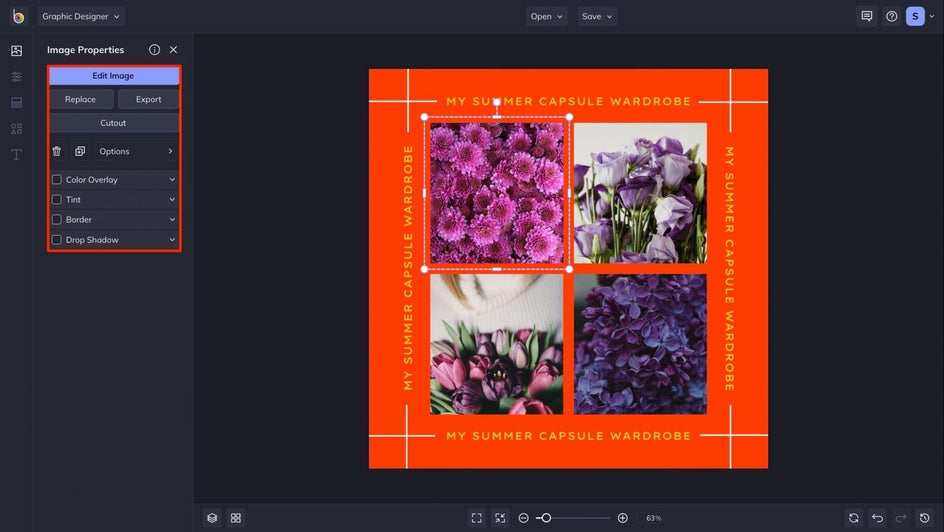Screen dimensions: 944x532
Task: Open the Save dropdown menu
Action: click(x=597, y=16)
